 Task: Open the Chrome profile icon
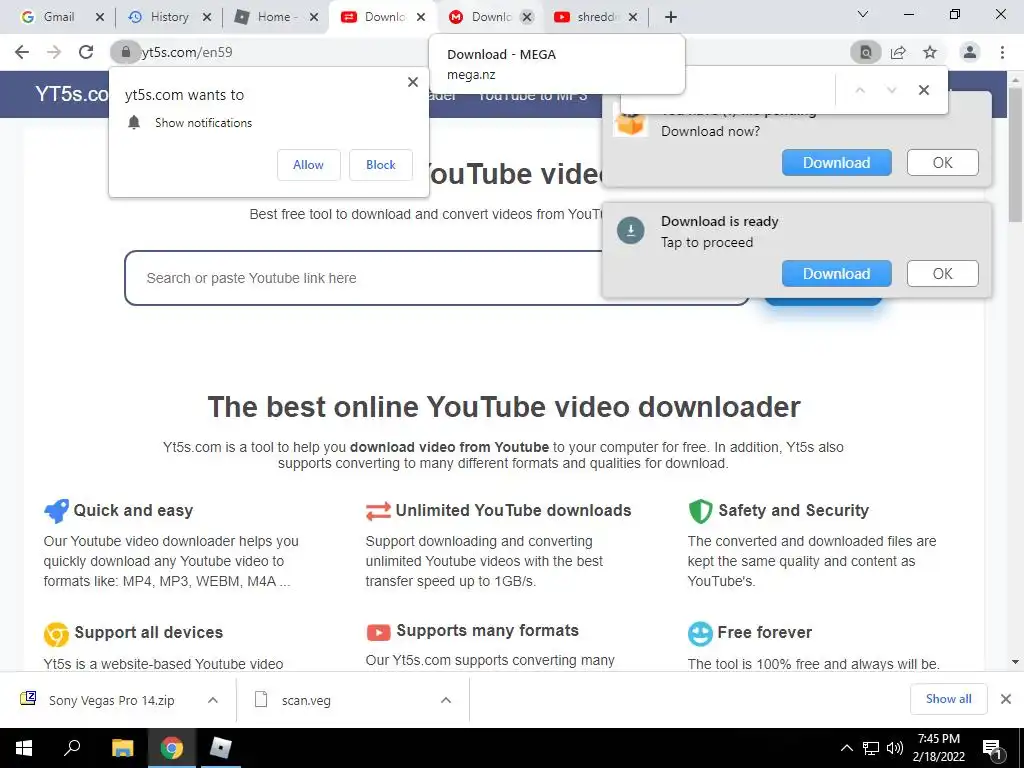point(970,52)
